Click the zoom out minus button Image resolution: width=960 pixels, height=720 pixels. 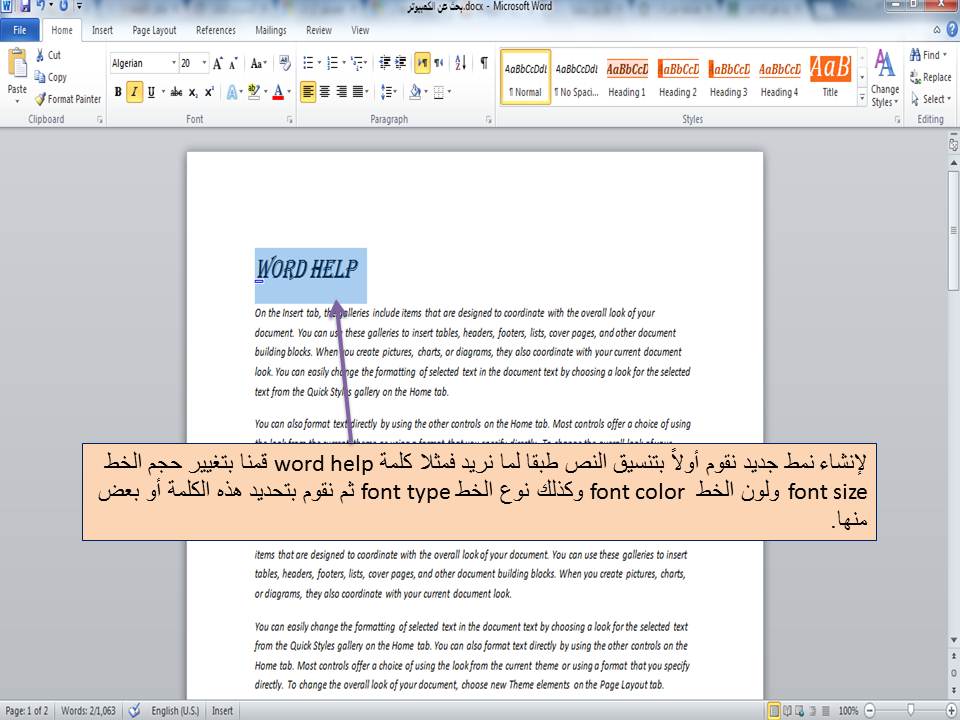pos(869,711)
